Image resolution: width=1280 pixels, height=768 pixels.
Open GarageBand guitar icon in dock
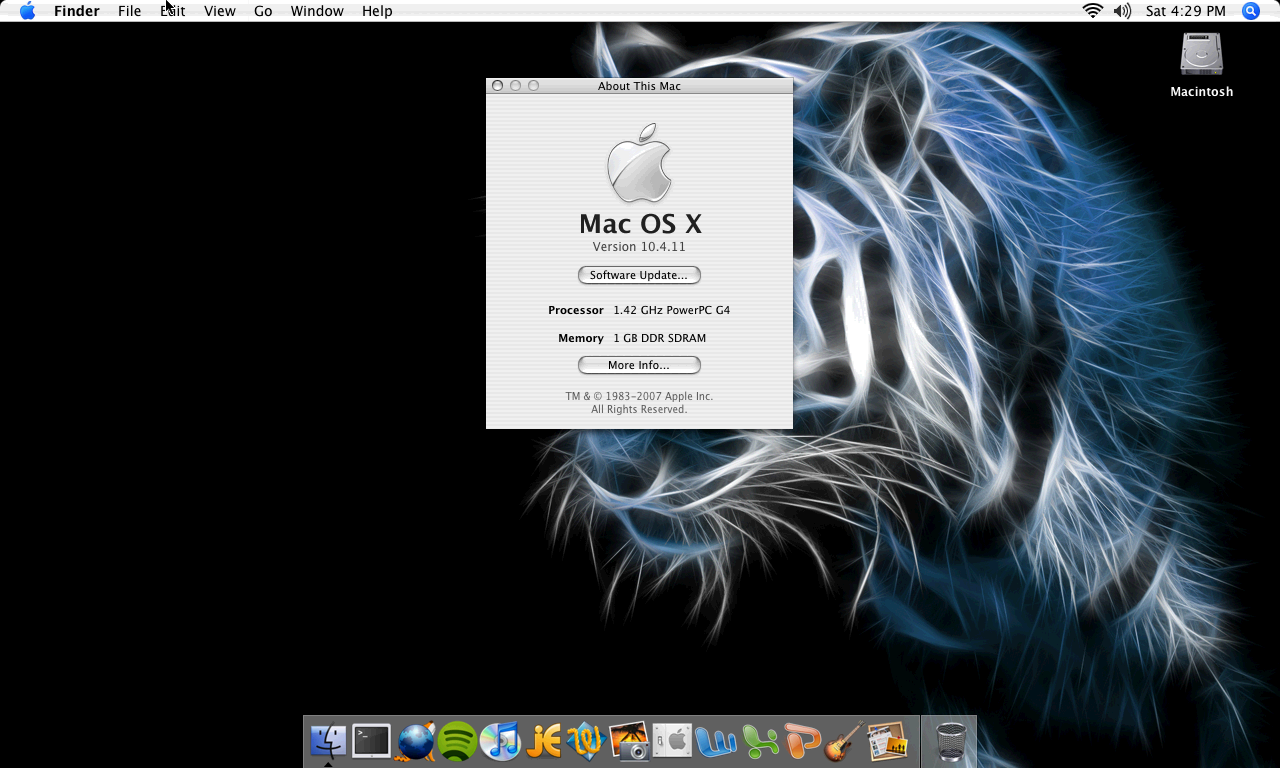point(844,741)
